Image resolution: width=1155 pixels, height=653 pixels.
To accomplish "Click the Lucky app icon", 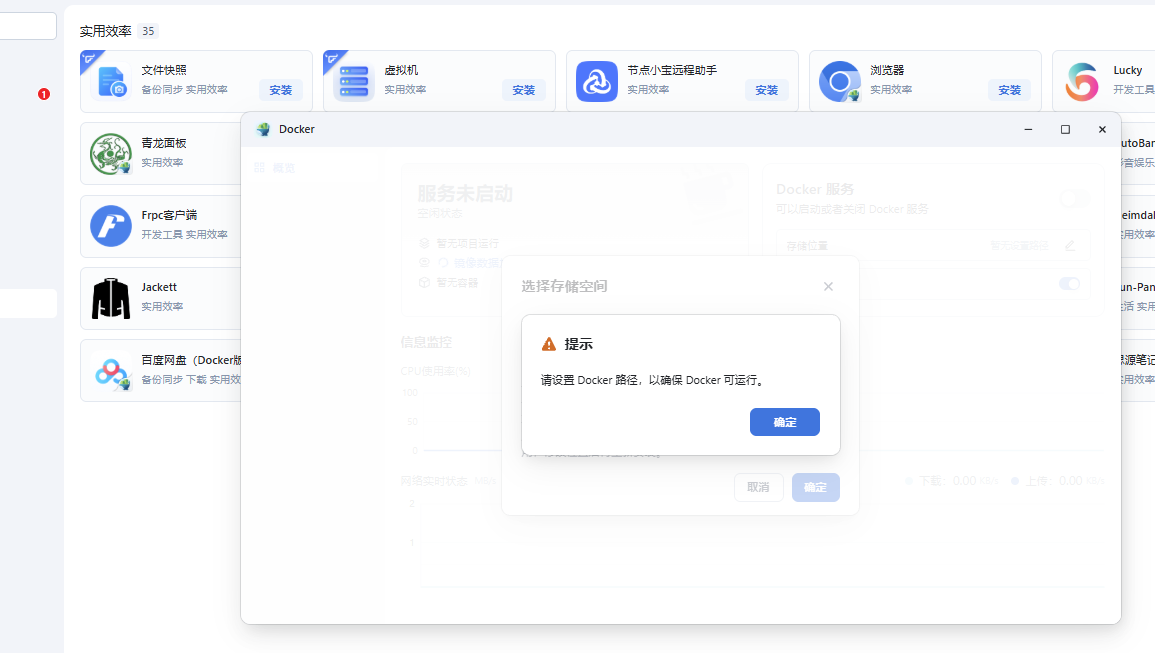I will (1082, 82).
